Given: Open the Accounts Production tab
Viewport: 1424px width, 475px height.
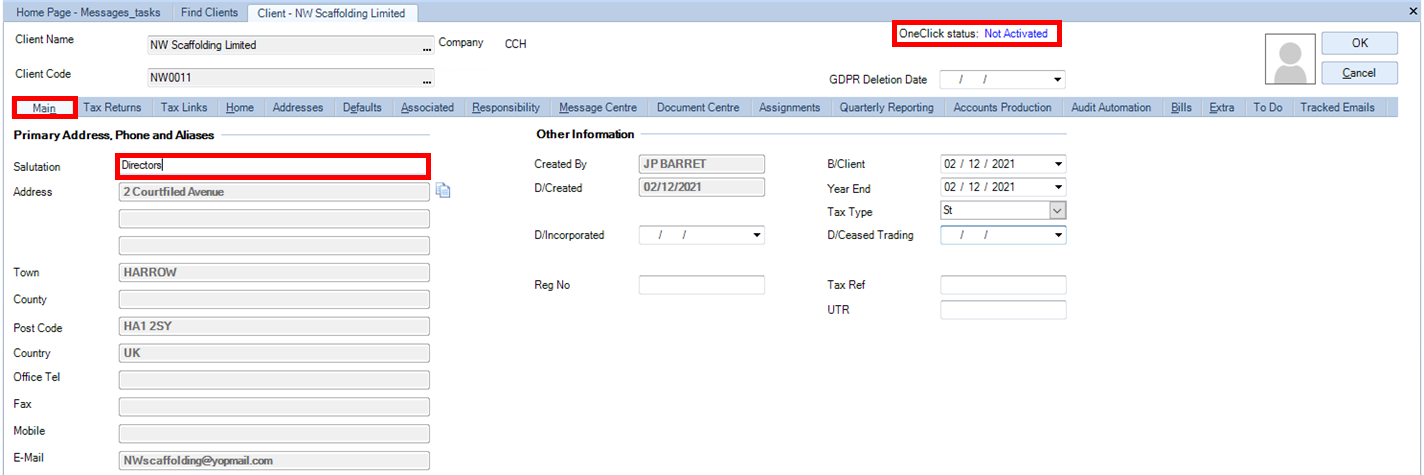Looking at the screenshot, I should pyautogui.click(x=1002, y=107).
